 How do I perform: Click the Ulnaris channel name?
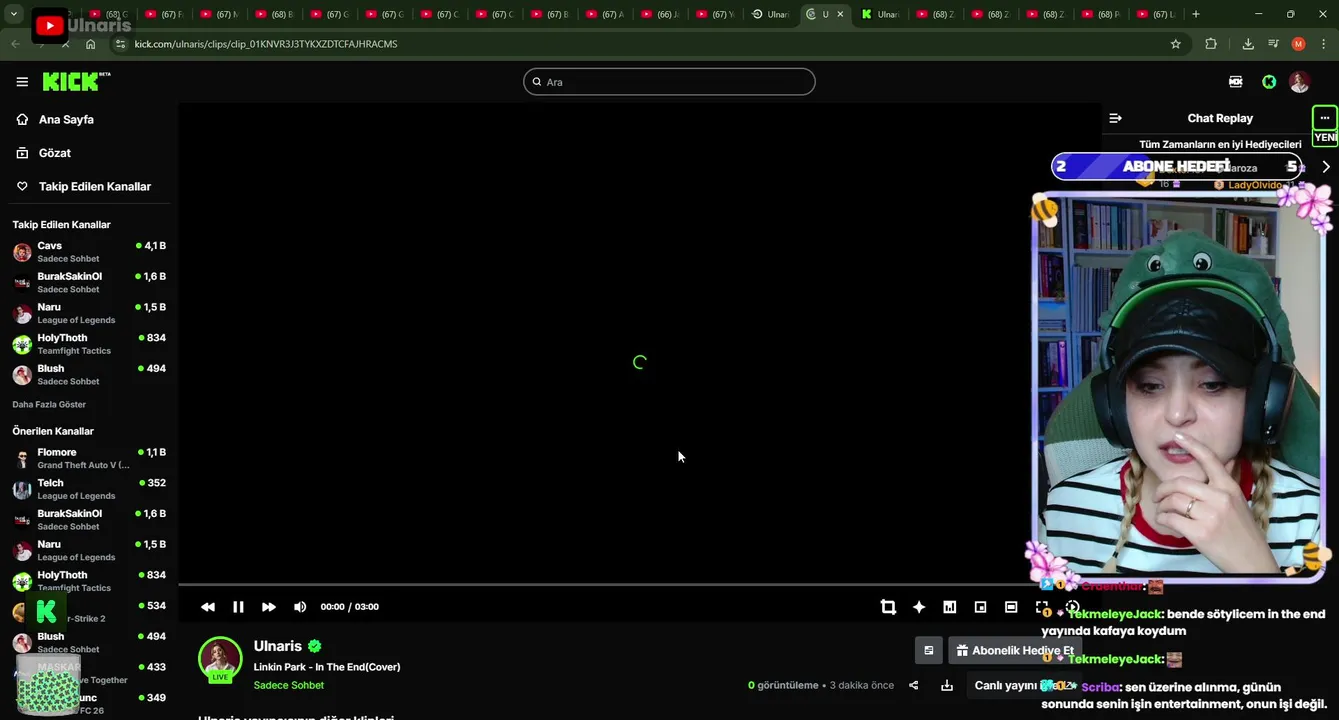pos(278,646)
